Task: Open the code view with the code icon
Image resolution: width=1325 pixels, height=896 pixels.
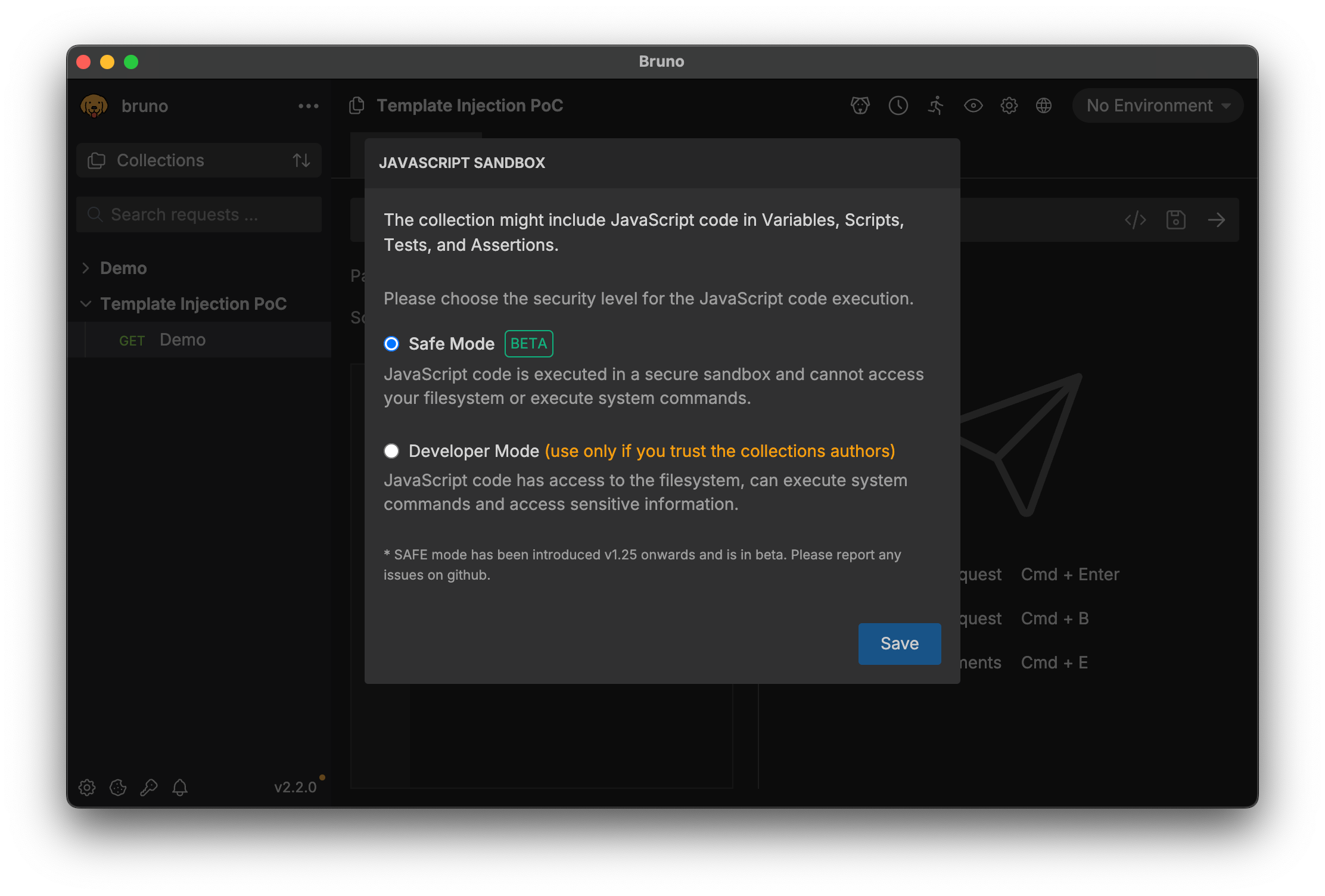Action: tap(1135, 219)
